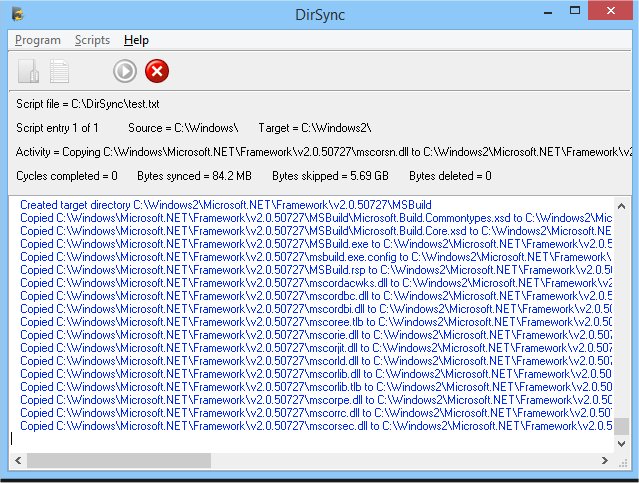Open the Program menu
The width and height of the screenshot is (639, 483).
click(x=37, y=40)
